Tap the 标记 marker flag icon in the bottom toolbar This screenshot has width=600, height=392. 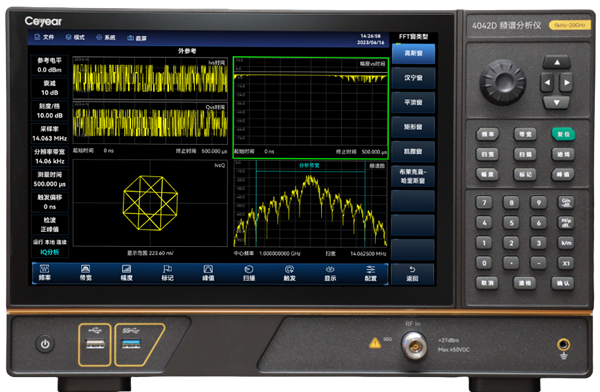[x=167, y=269]
